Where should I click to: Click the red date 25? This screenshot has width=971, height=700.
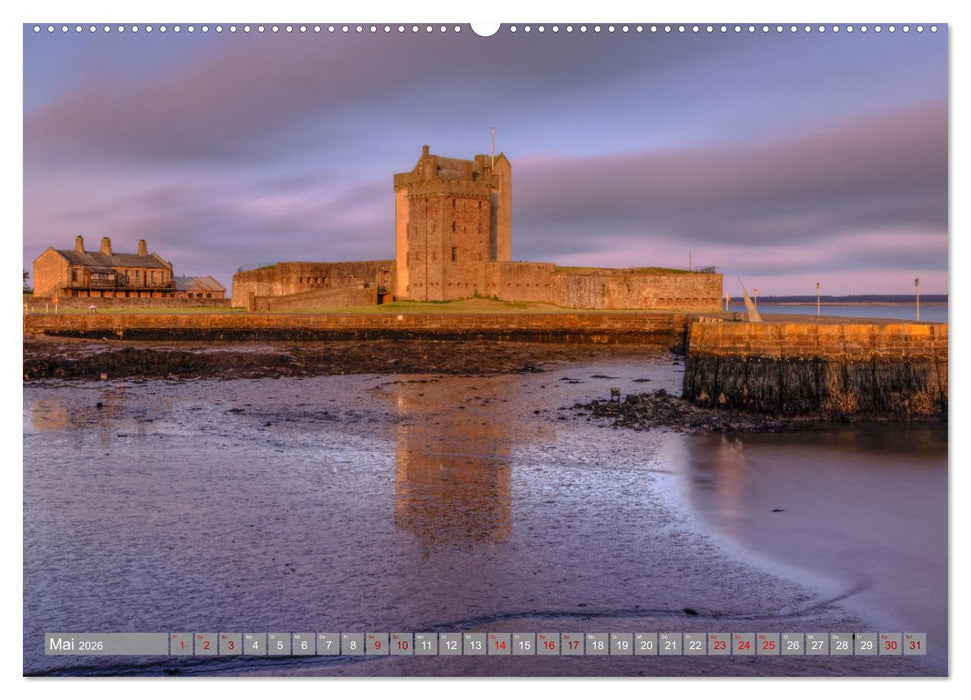click(x=768, y=645)
